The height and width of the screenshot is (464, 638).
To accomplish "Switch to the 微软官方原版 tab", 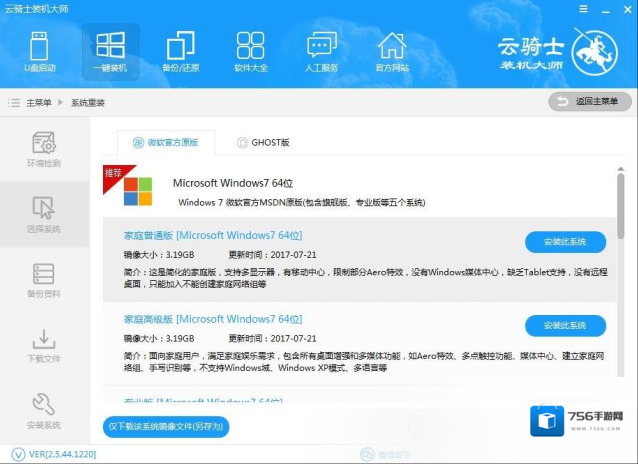I will [165, 142].
